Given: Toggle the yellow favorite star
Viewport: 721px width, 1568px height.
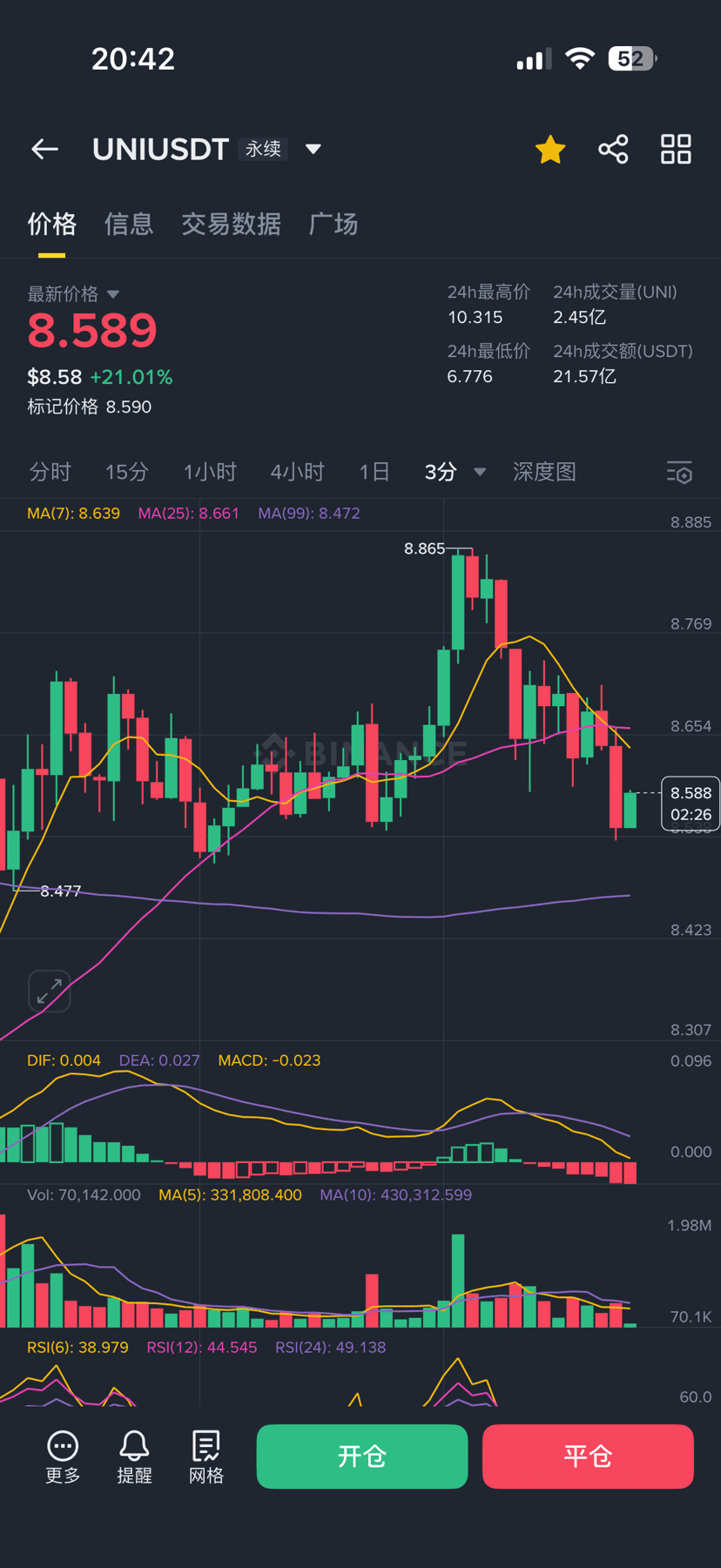Looking at the screenshot, I should point(550,149).
